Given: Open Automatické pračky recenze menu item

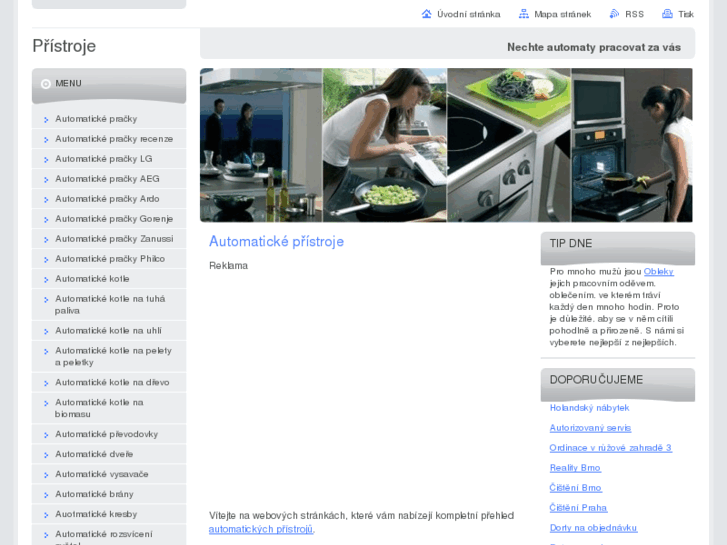Looking at the screenshot, I should pyautogui.click(x=109, y=139).
